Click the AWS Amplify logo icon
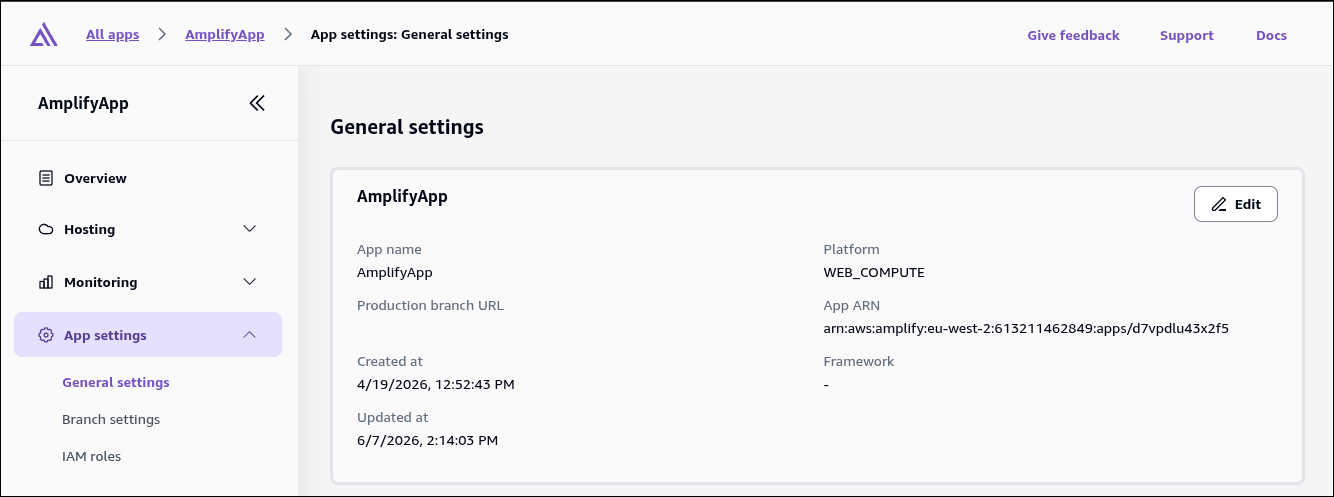The image size is (1334, 497). [x=43, y=35]
